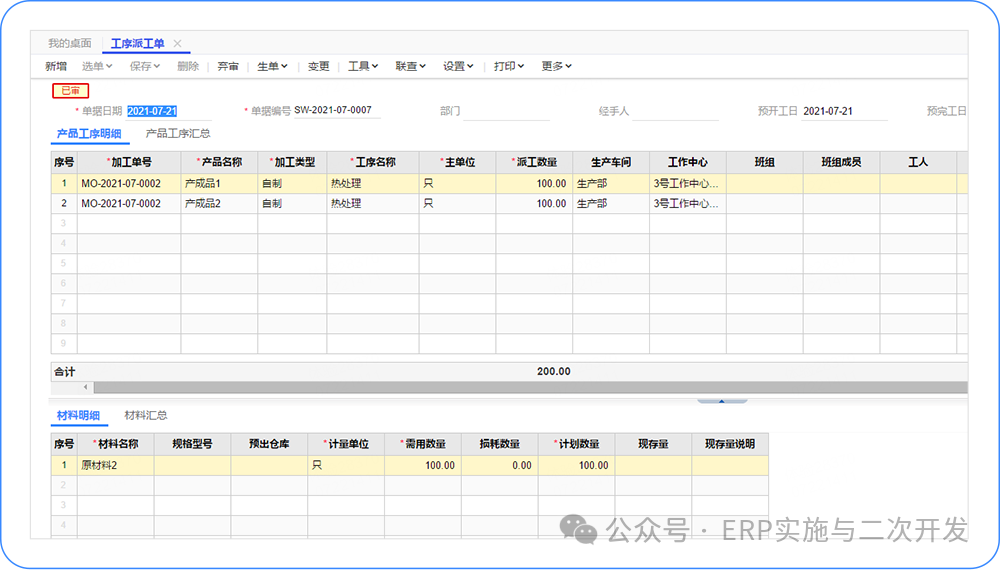The image size is (1000, 570).
Task: Click the 变更 toolbar button
Action: [318, 66]
